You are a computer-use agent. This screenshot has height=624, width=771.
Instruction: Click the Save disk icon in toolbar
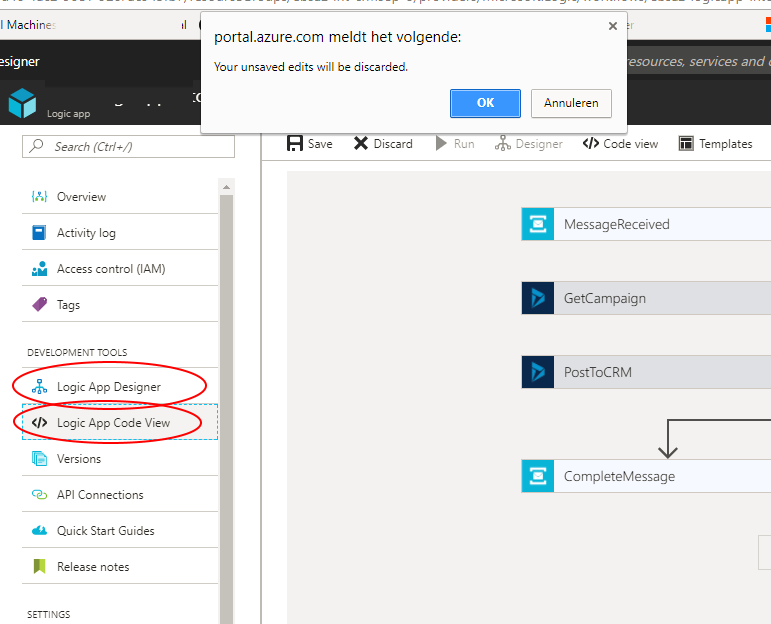click(295, 144)
